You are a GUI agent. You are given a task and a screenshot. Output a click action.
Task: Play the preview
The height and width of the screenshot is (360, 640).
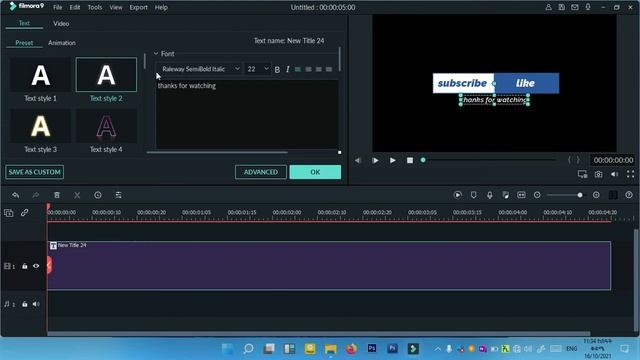[392, 160]
